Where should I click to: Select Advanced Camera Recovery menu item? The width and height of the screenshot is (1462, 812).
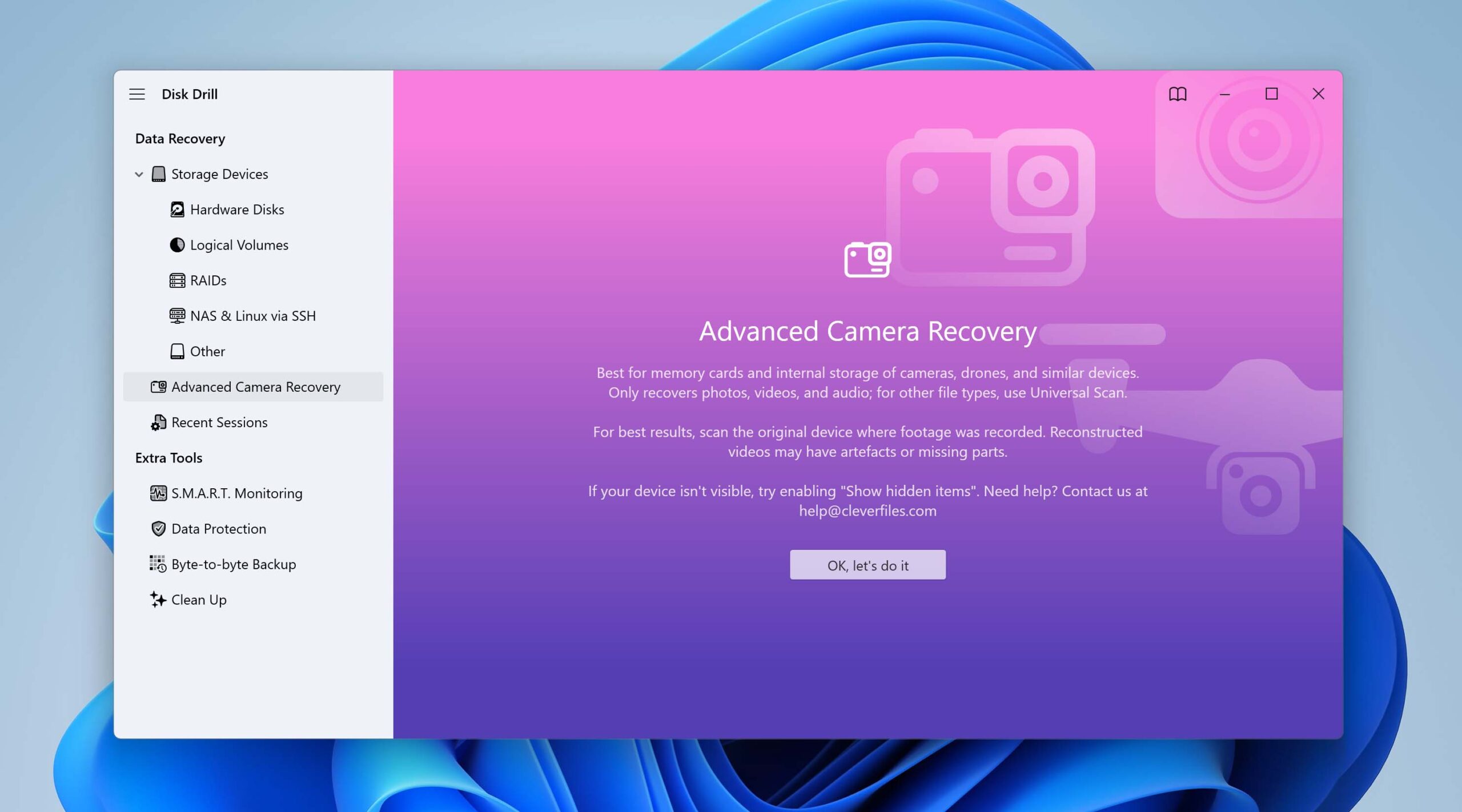[x=253, y=387]
